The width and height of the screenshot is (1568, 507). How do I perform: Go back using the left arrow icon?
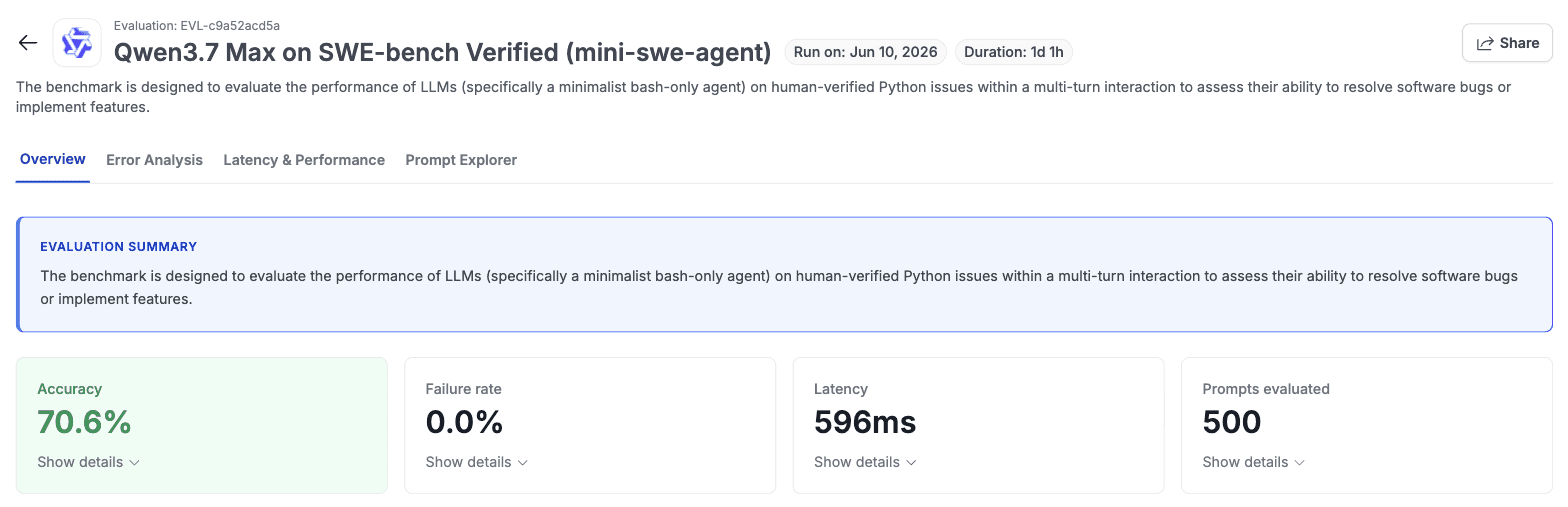[28, 43]
